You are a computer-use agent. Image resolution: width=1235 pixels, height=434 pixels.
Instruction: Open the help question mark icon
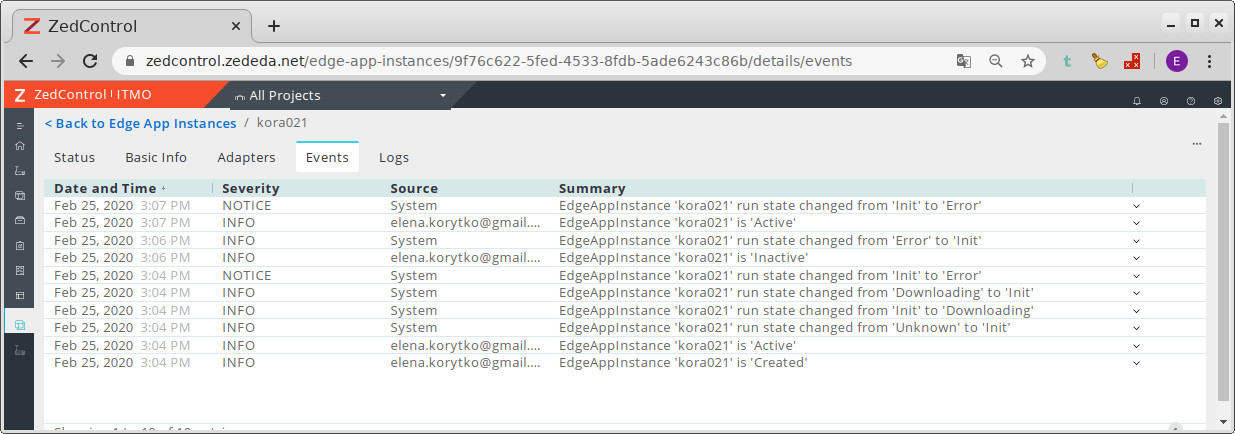(x=1191, y=101)
